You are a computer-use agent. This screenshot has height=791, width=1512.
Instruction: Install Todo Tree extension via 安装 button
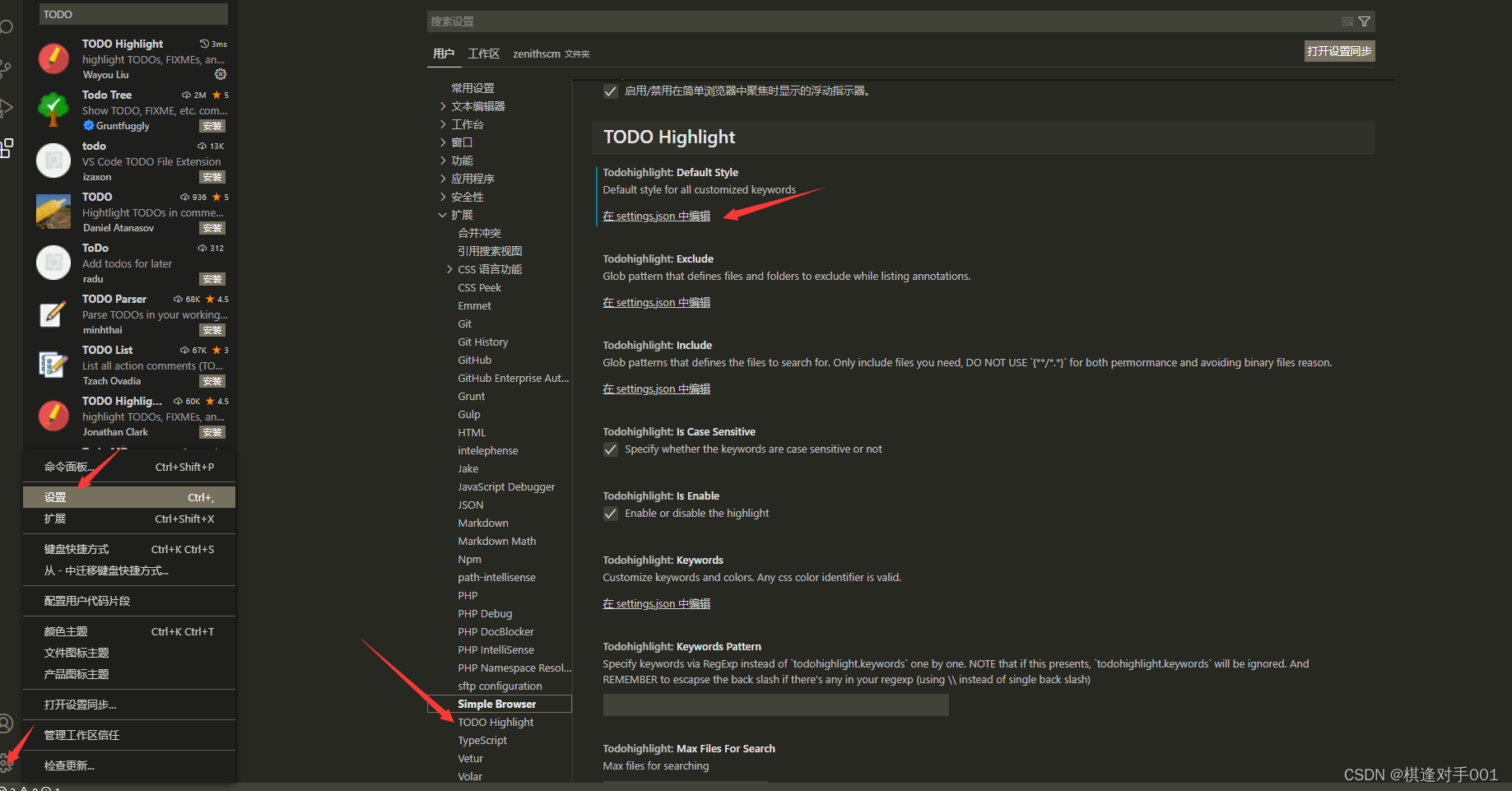point(212,126)
